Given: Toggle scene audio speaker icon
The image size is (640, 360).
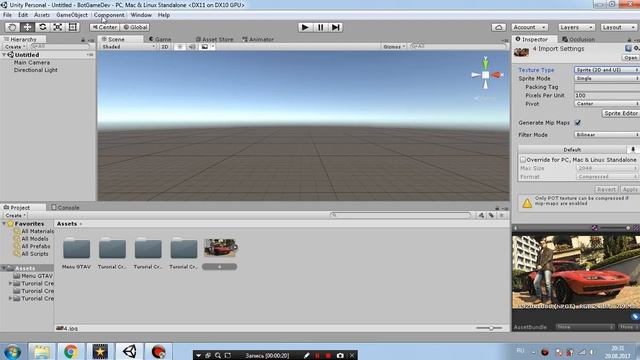Looking at the screenshot, I should click(x=191, y=47).
